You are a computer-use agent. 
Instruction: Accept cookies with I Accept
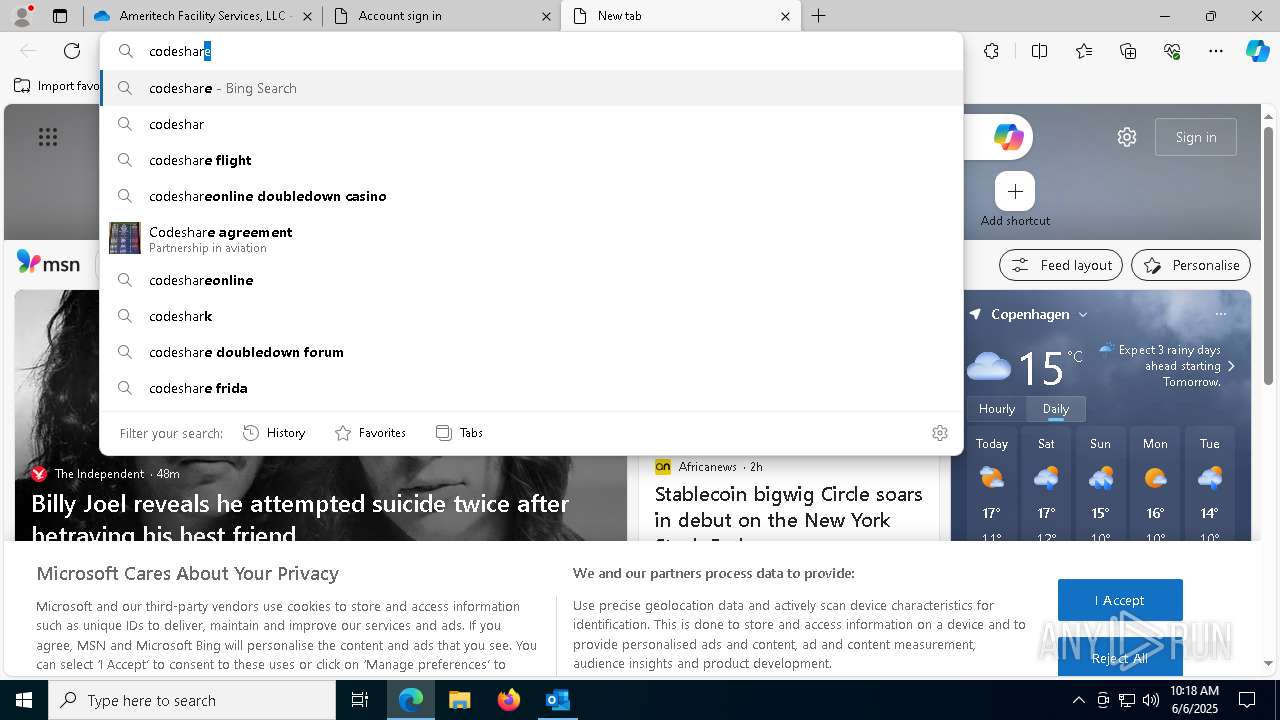coord(1120,600)
